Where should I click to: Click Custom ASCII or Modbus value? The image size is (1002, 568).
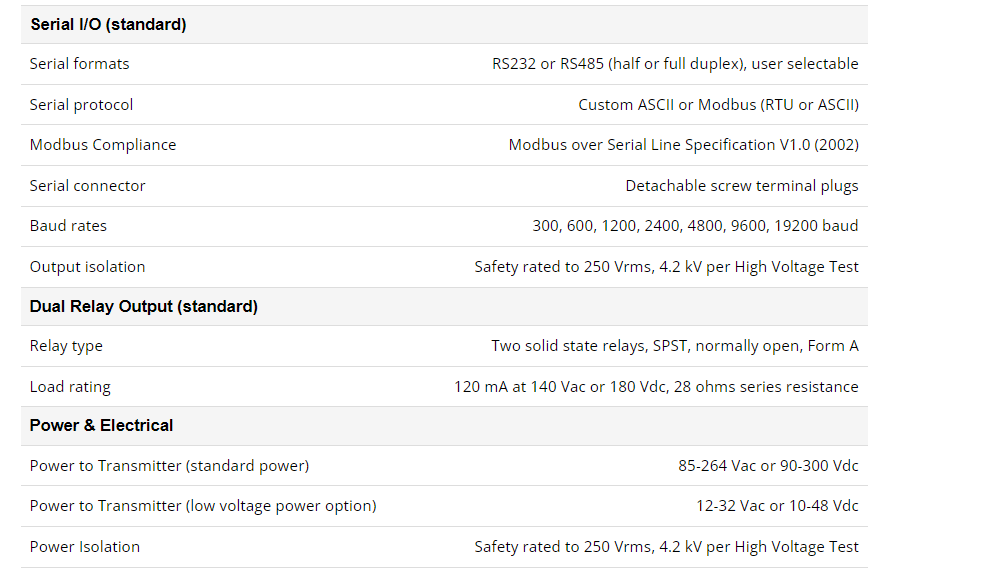coord(718,105)
